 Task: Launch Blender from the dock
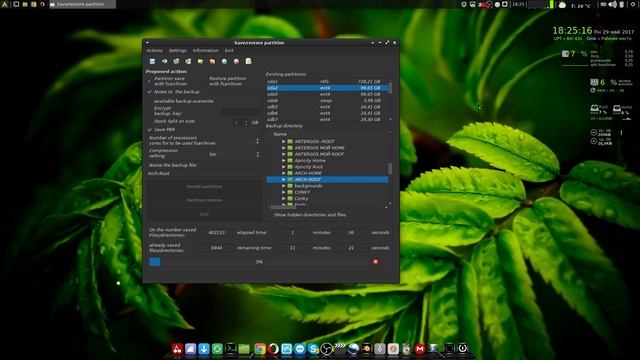click(x=367, y=349)
